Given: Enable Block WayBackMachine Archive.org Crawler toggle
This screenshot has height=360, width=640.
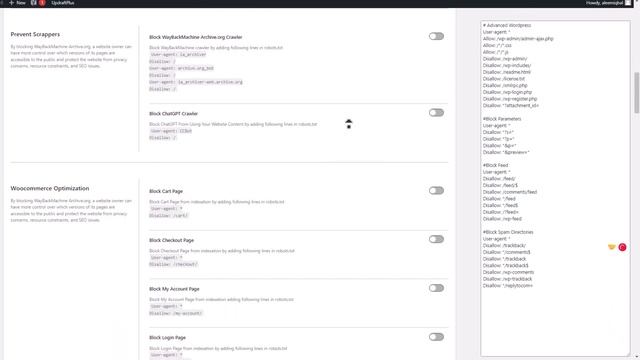Looking at the screenshot, I should (436, 36).
